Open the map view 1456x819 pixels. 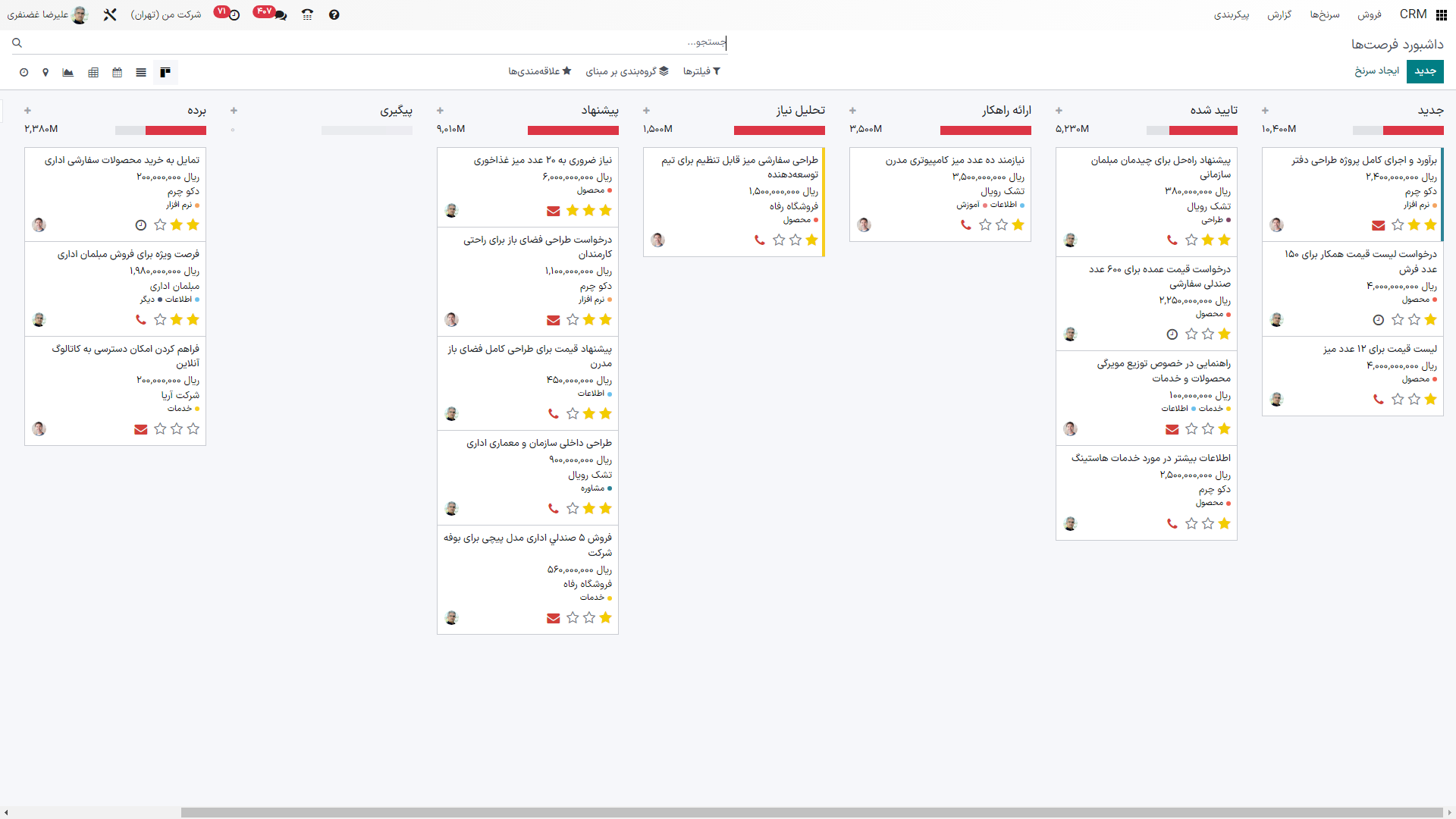click(x=45, y=73)
